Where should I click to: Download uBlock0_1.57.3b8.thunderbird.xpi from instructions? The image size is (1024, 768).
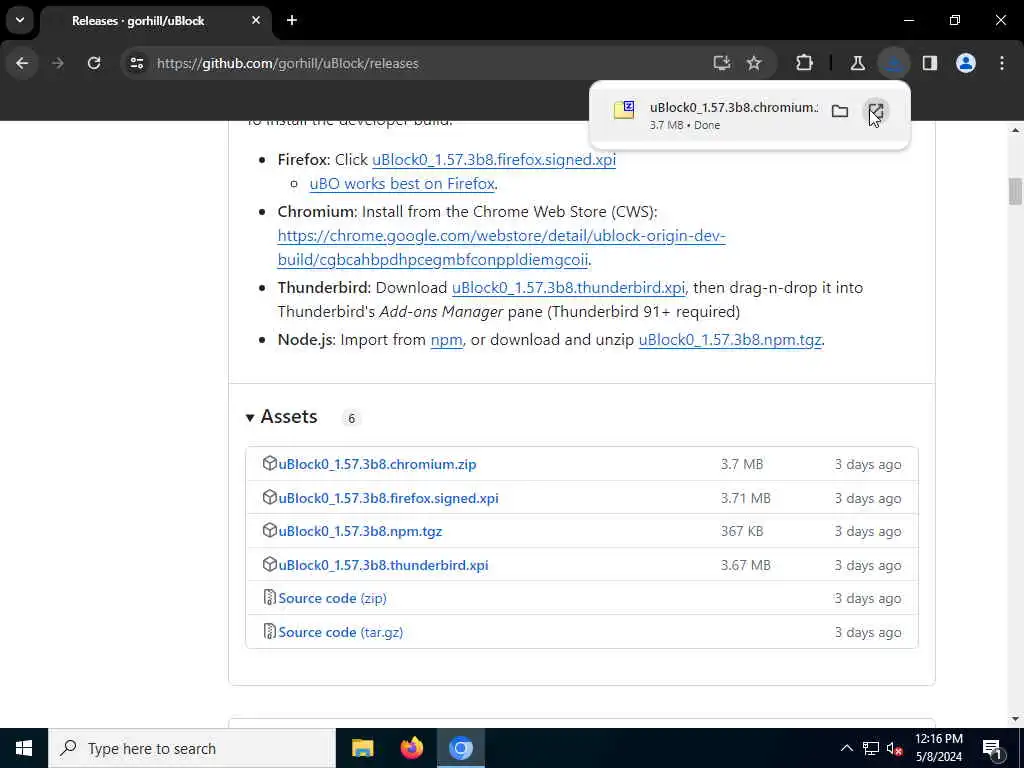coord(568,288)
